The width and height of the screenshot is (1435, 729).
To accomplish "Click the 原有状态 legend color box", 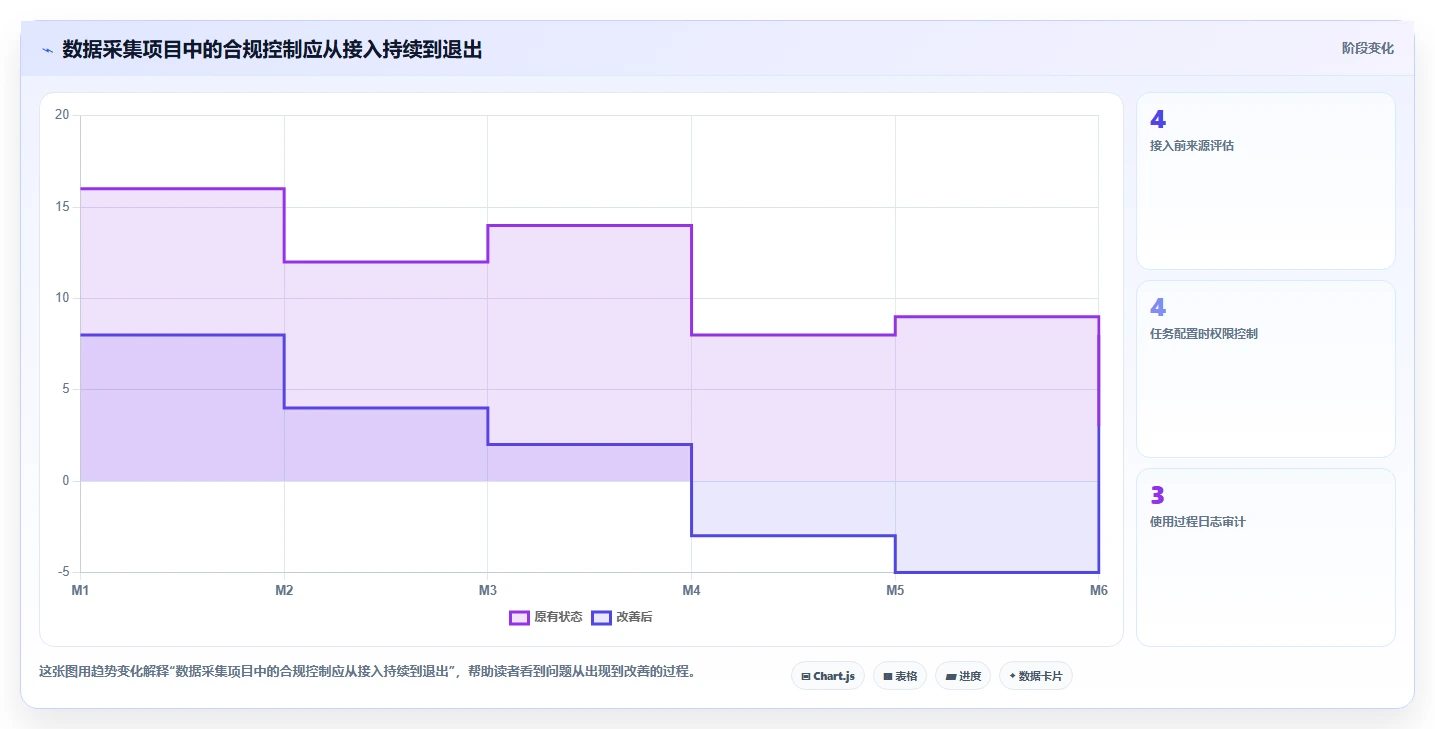I will pyautogui.click(x=519, y=618).
